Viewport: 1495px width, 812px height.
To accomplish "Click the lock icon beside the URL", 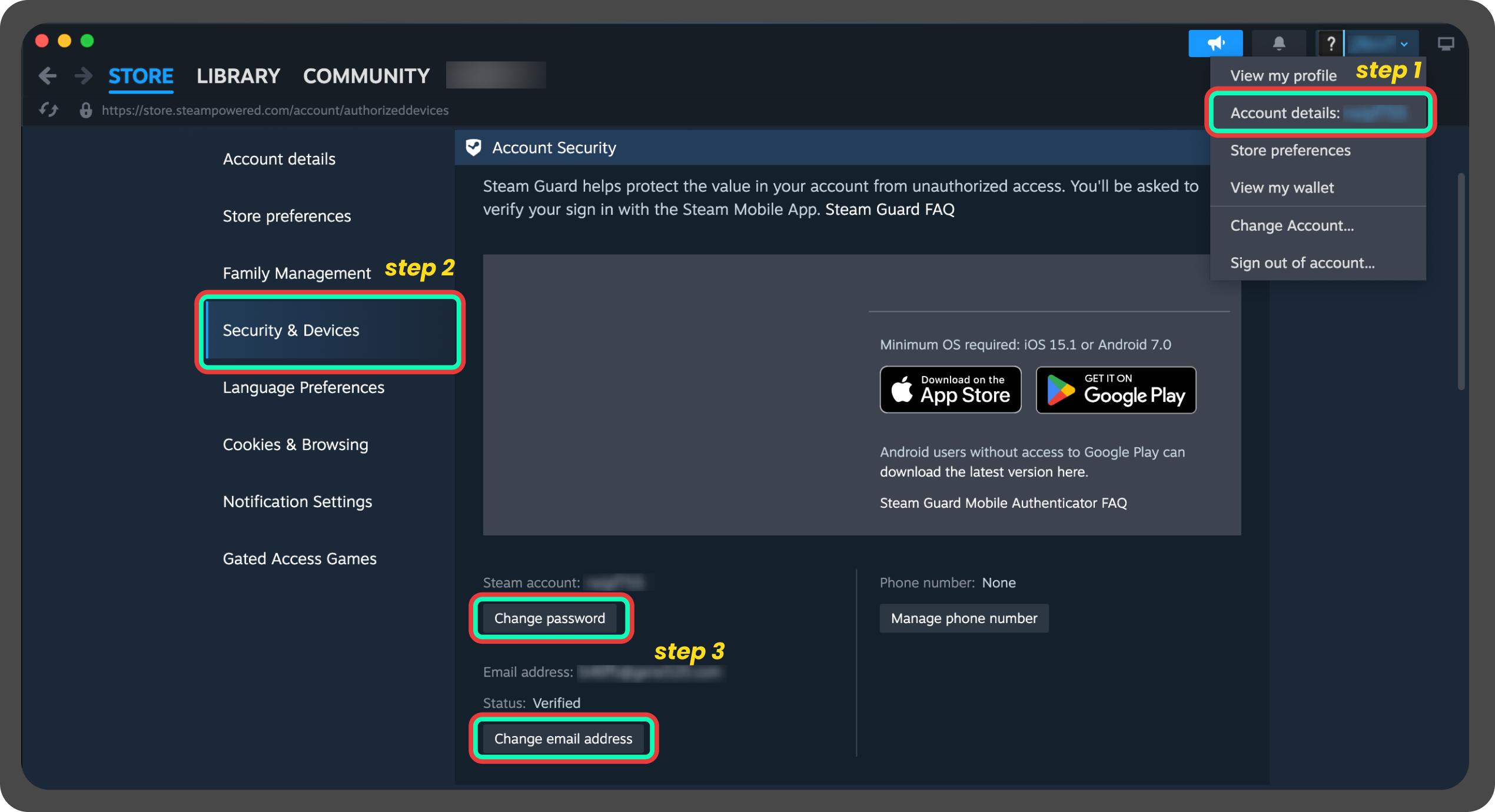I will click(x=86, y=110).
